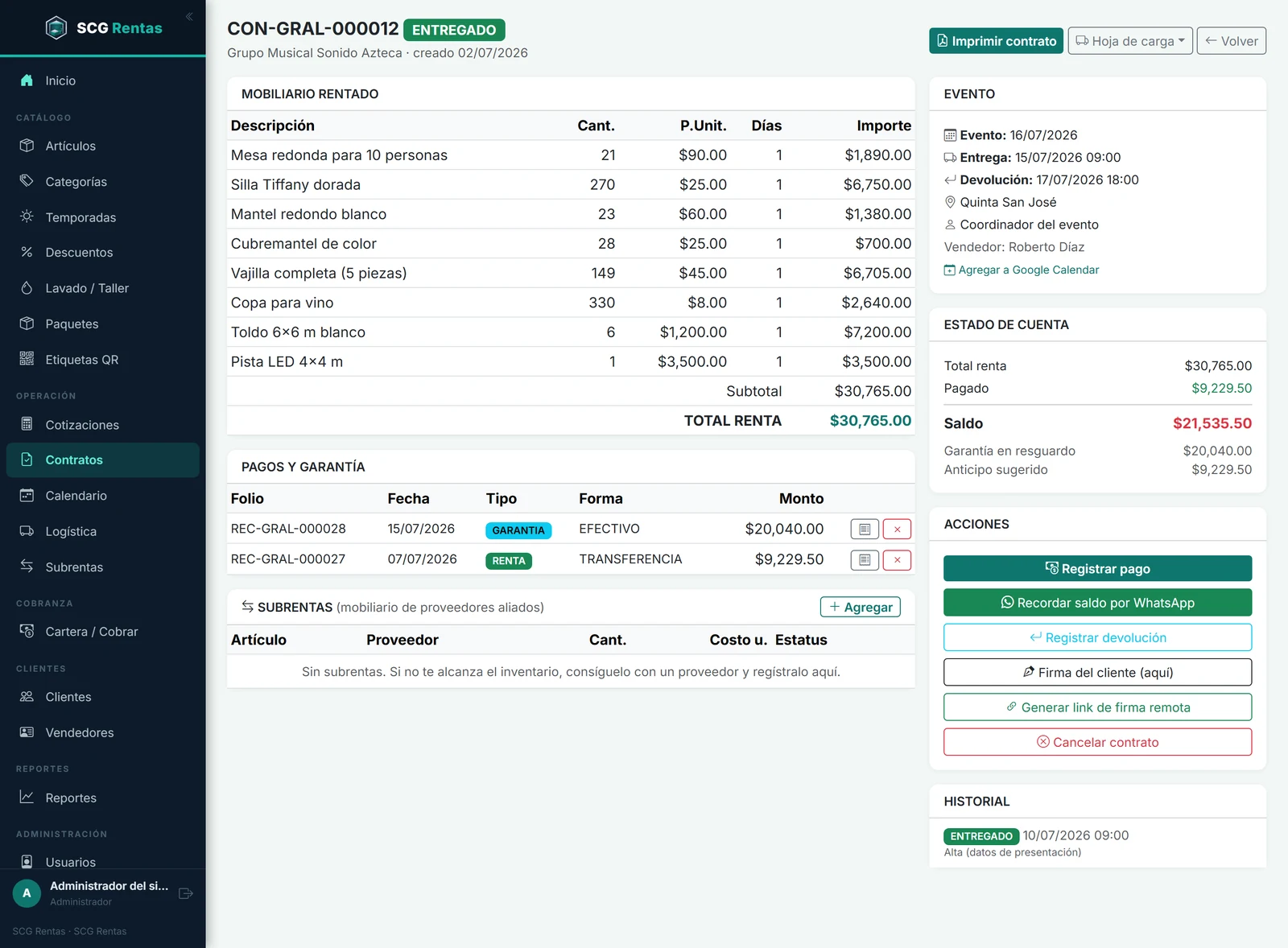
Task: Open the Calendario page
Action: click(x=103, y=496)
